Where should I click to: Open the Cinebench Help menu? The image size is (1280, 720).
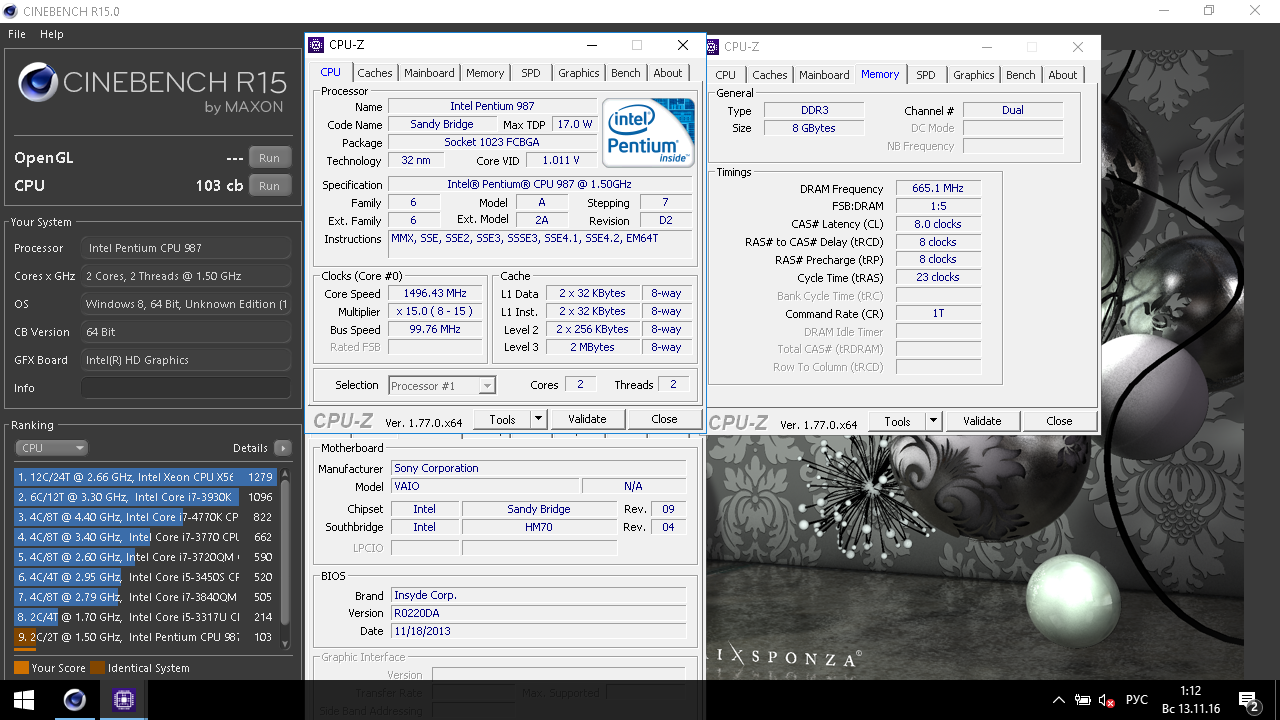pos(51,34)
